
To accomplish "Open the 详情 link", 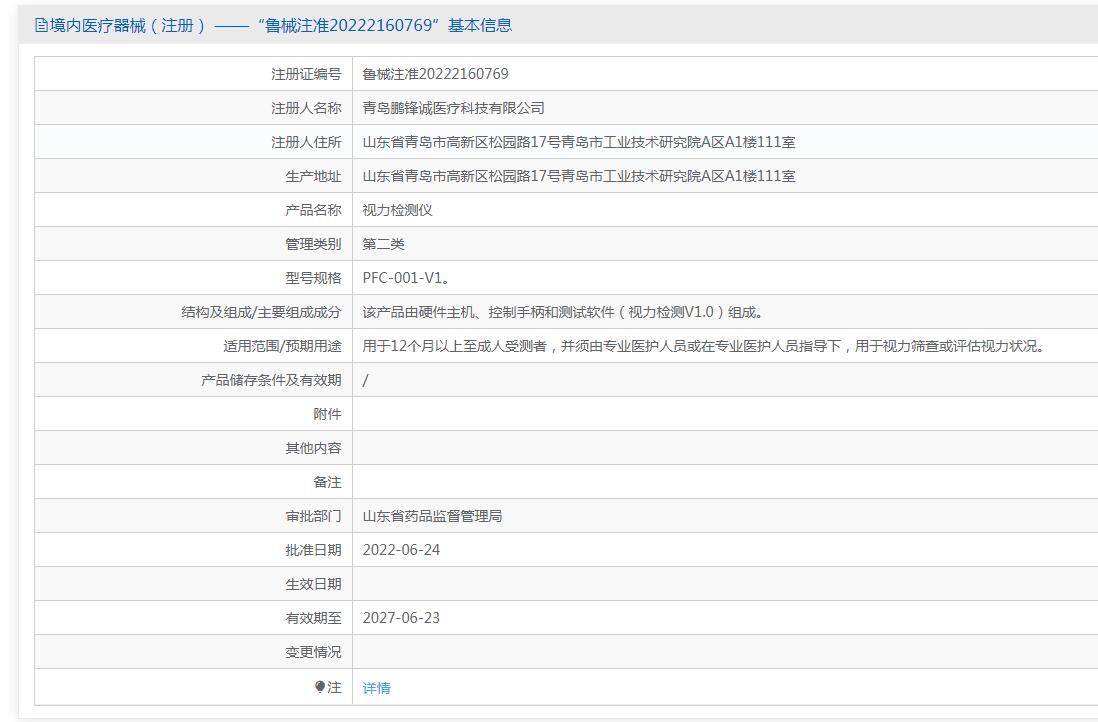I will click(x=376, y=688).
